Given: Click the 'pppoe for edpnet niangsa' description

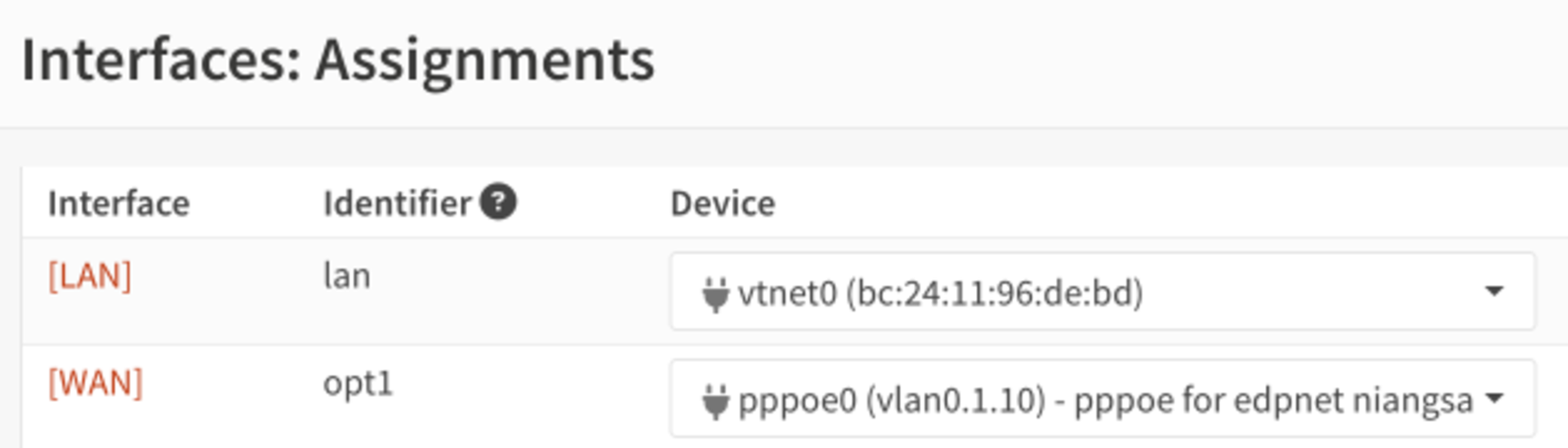Looking at the screenshot, I should [1273, 401].
